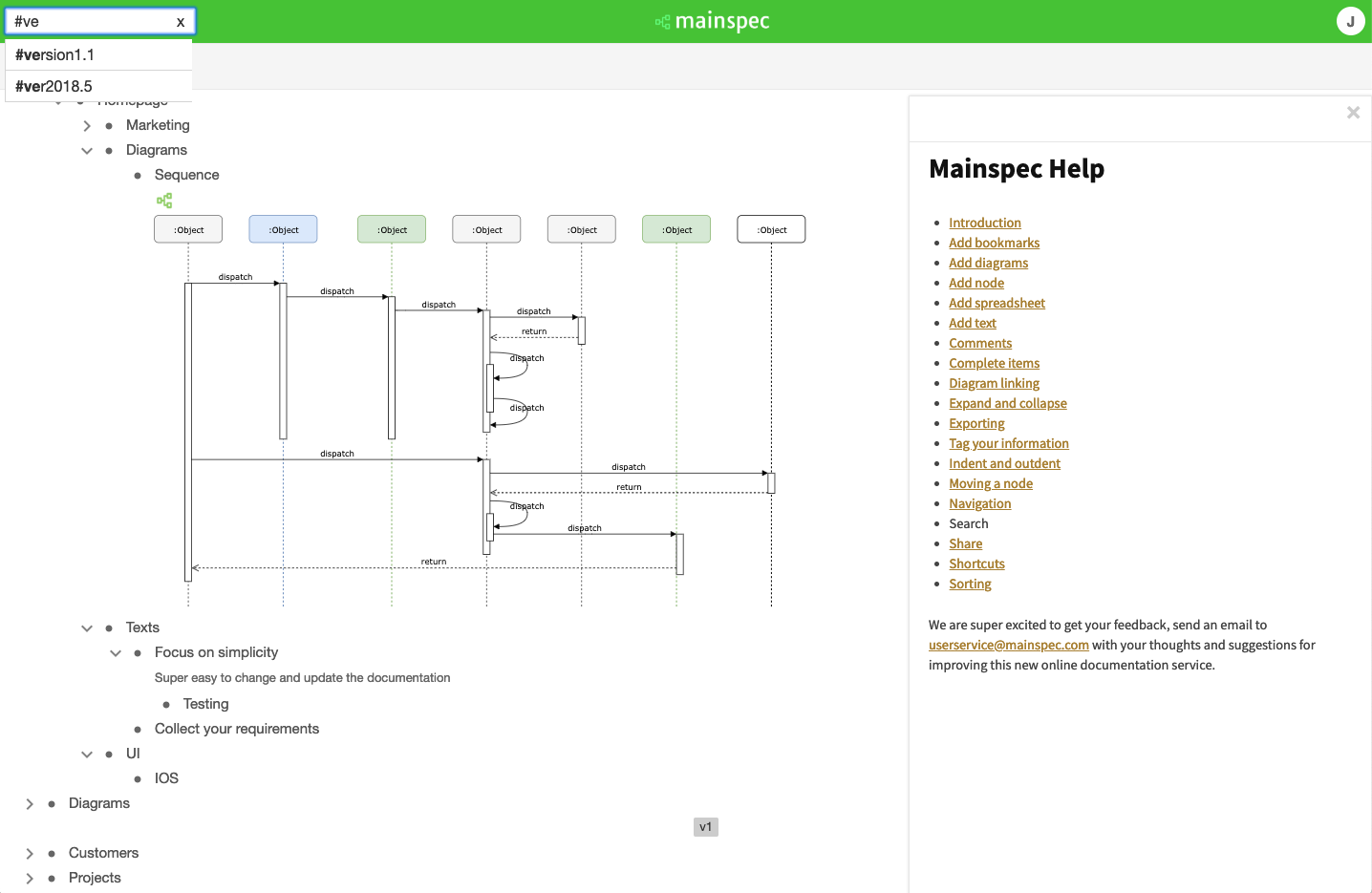Open the Moving a node help topic
The image size is (1372, 893).
pyautogui.click(x=991, y=483)
